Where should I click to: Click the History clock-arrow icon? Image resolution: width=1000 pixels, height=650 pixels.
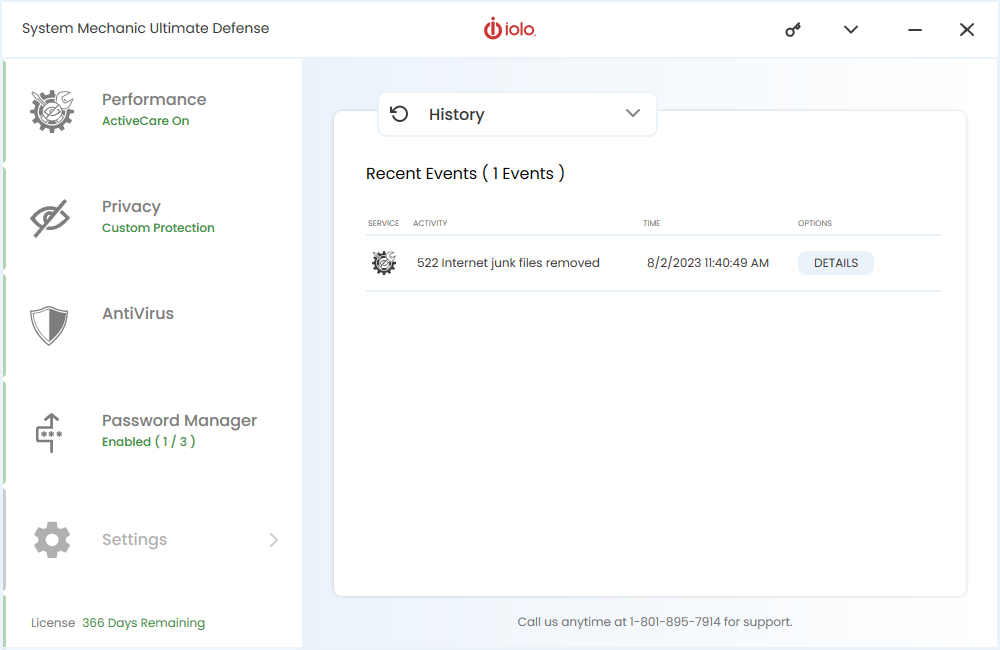point(399,114)
